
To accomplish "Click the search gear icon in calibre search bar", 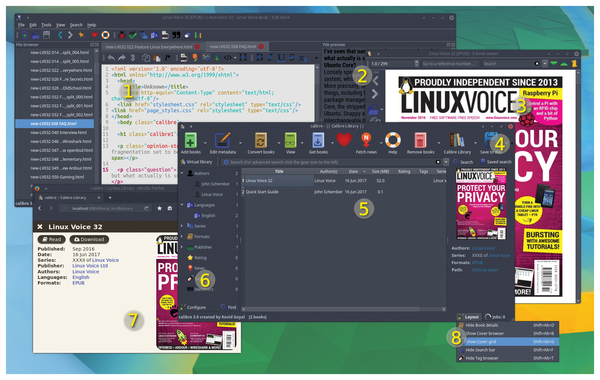I will (226, 162).
